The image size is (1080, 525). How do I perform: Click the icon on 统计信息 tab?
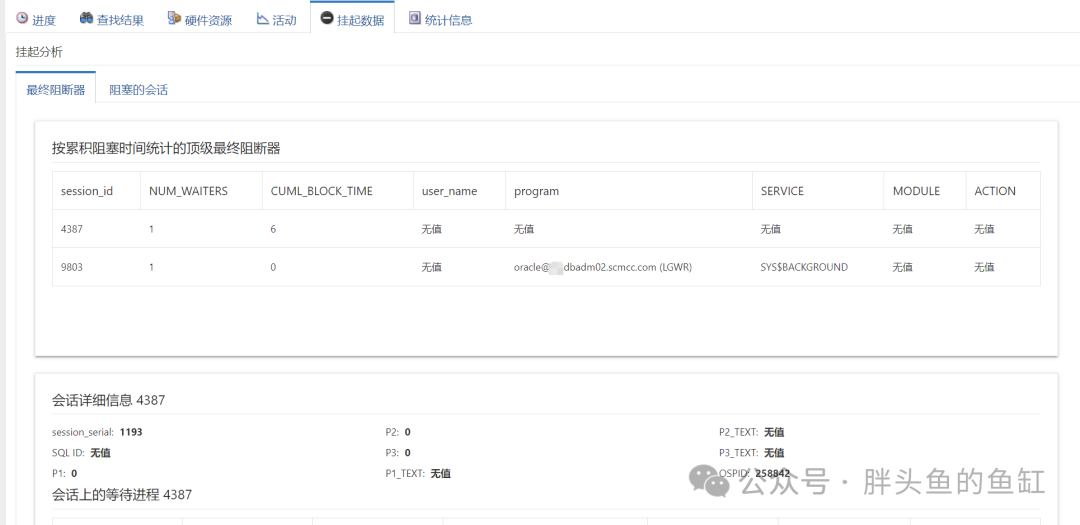415,19
